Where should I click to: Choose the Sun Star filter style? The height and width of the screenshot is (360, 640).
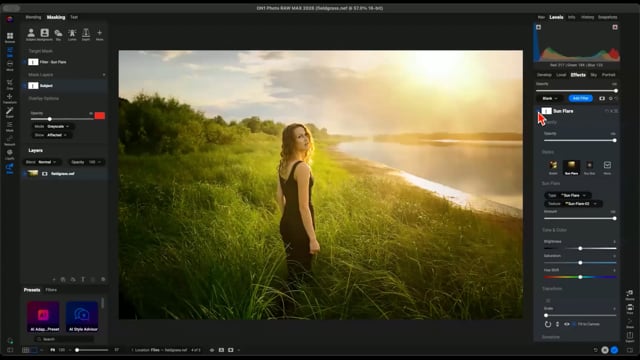tap(589, 167)
